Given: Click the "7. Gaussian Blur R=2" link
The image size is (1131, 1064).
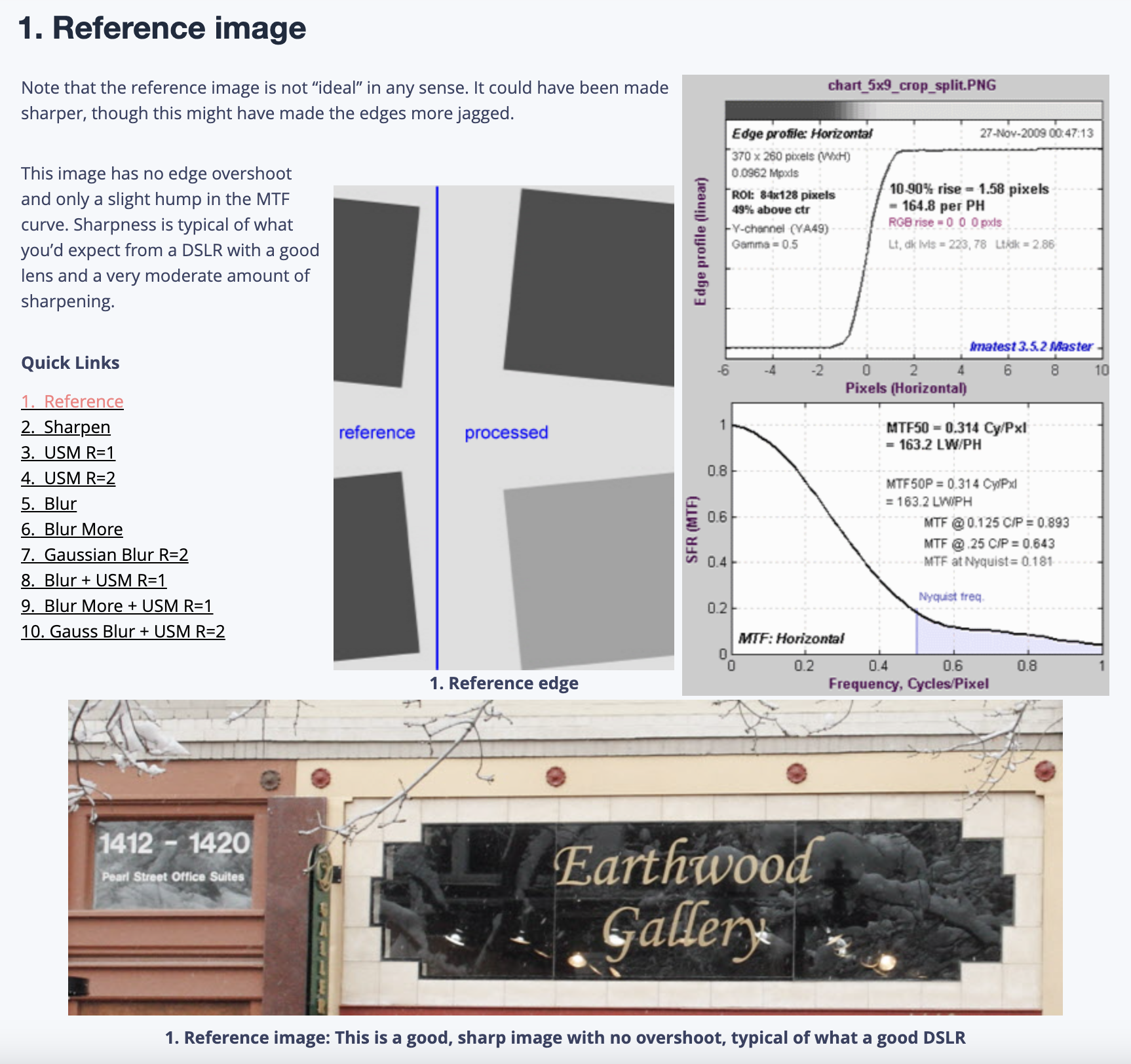Looking at the screenshot, I should [105, 554].
